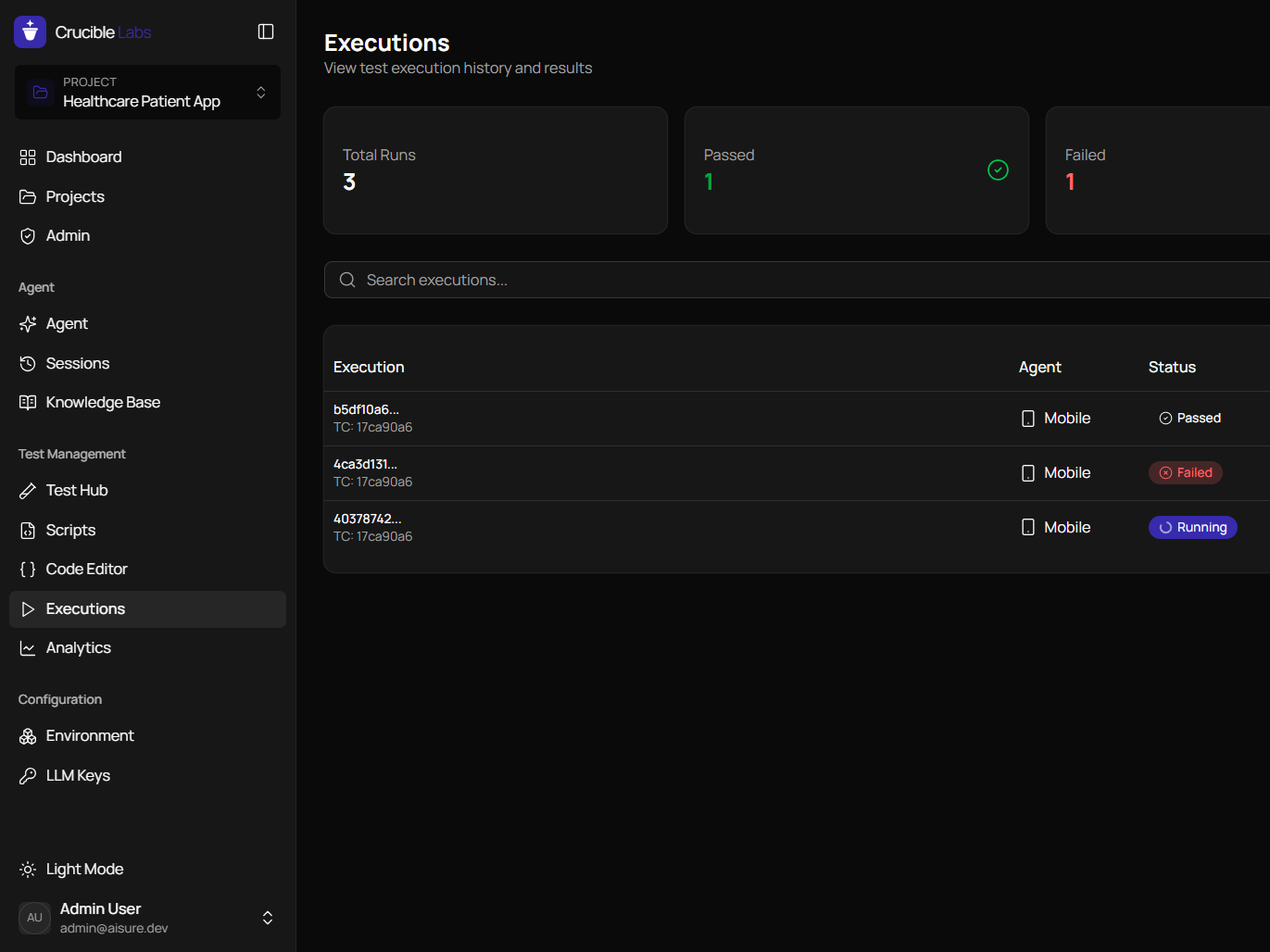Click the sun icon for Light Mode
Screen dimensions: 1270x952
coord(28,870)
